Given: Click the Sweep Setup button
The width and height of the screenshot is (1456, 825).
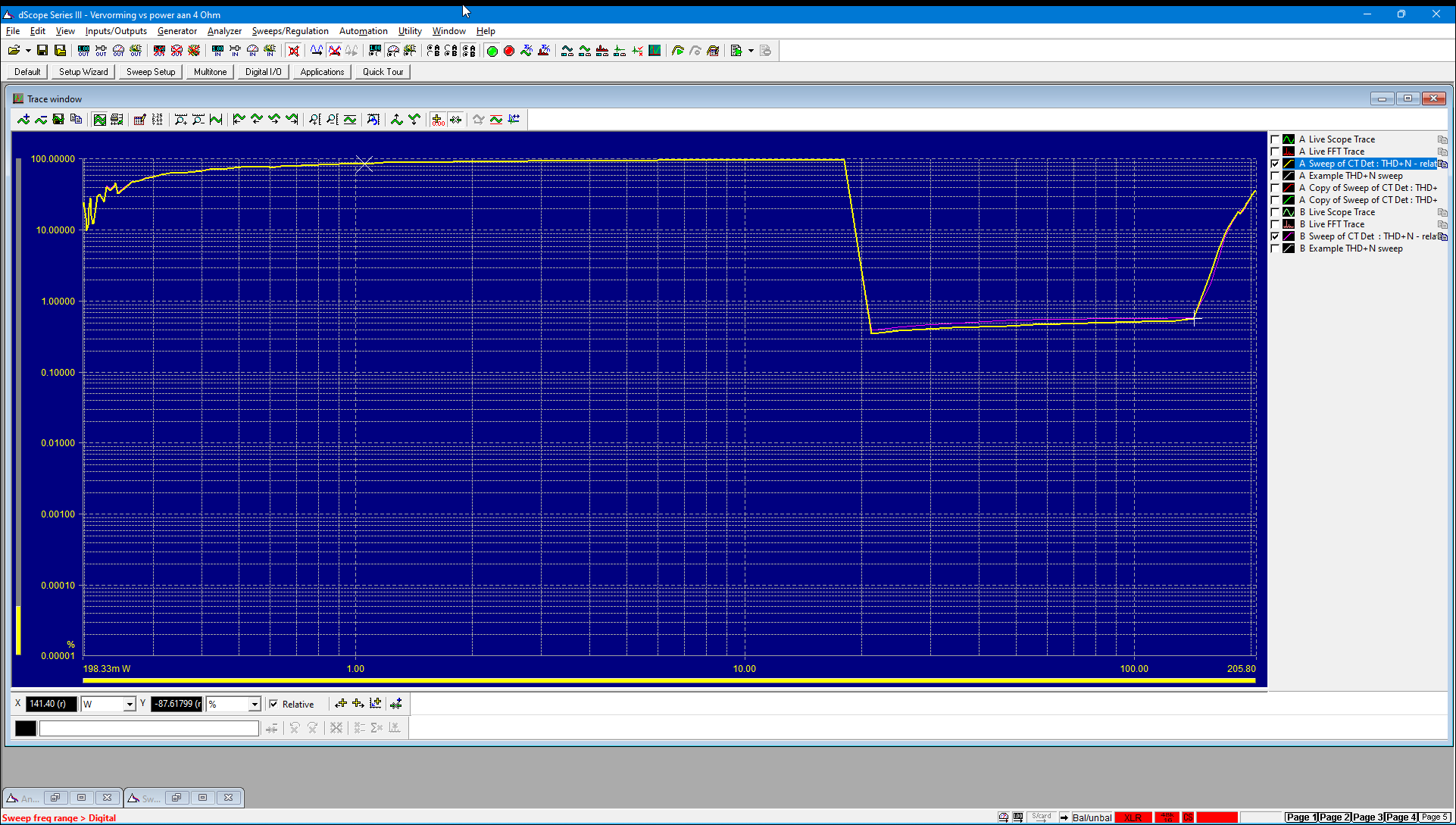Looking at the screenshot, I should pos(151,72).
